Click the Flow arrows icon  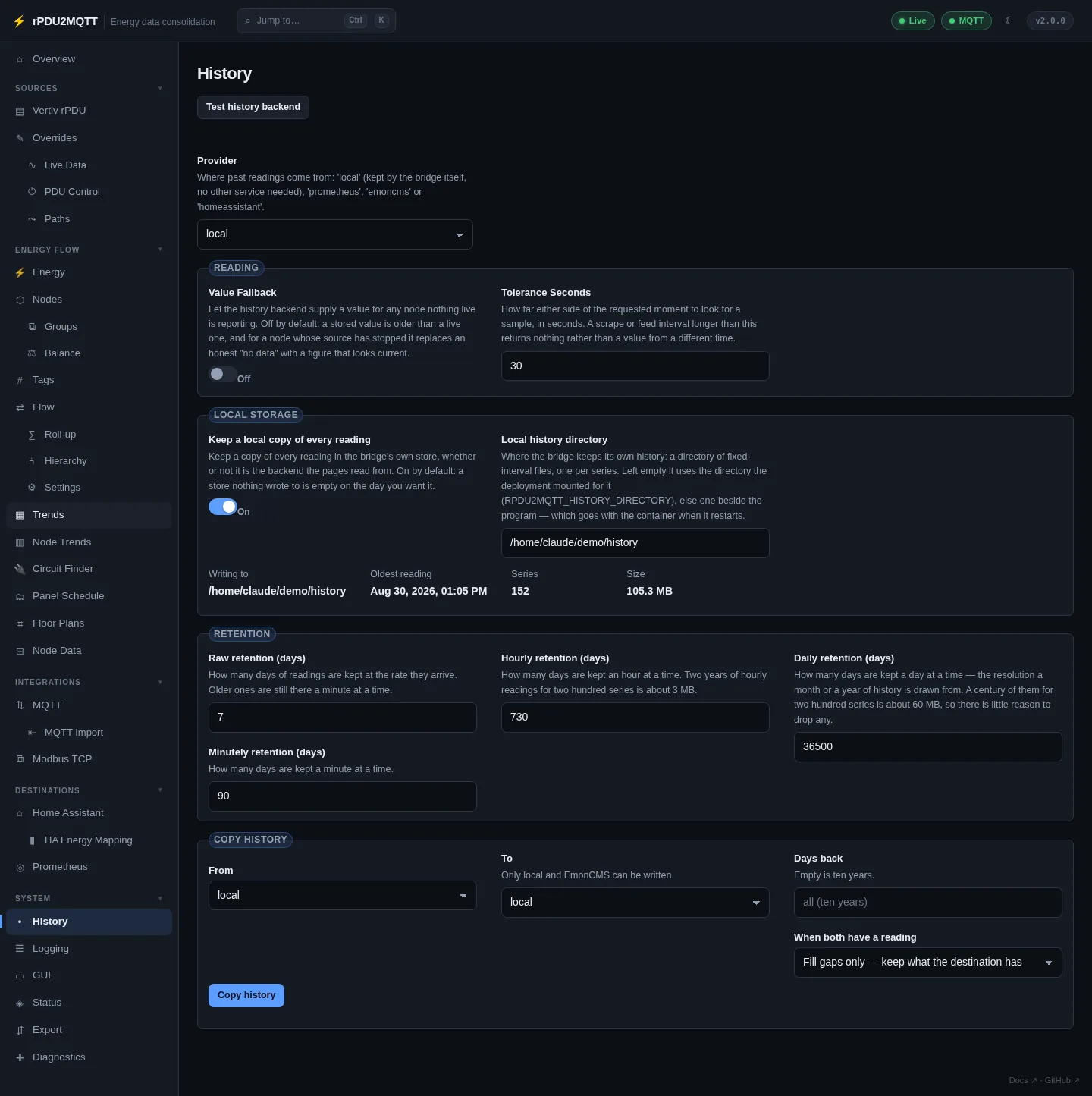coord(20,407)
